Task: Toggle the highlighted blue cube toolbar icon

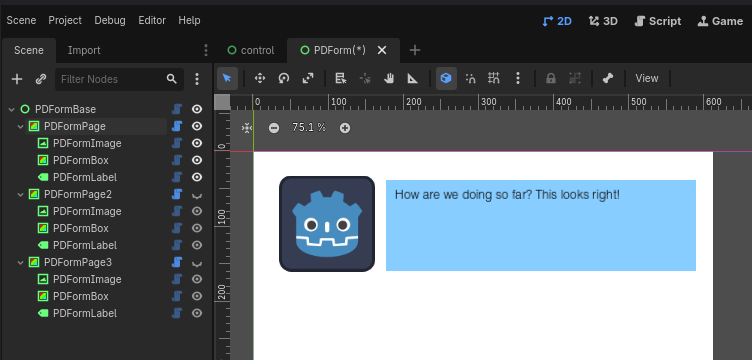Action: (446, 78)
